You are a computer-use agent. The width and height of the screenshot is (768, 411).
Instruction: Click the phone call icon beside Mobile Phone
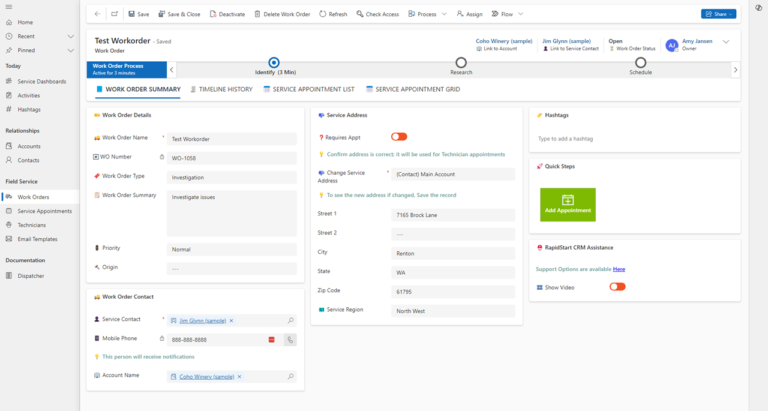pyautogui.click(x=290, y=339)
